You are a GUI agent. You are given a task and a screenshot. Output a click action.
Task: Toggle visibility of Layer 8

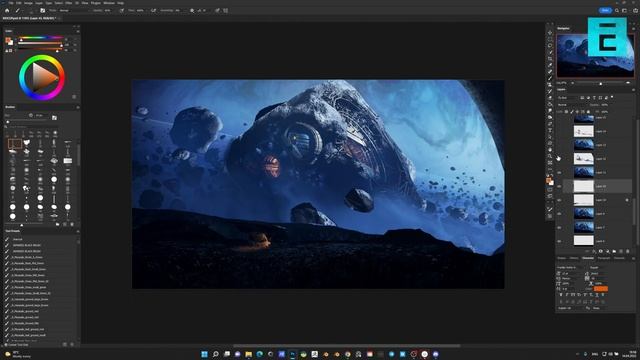click(559, 214)
